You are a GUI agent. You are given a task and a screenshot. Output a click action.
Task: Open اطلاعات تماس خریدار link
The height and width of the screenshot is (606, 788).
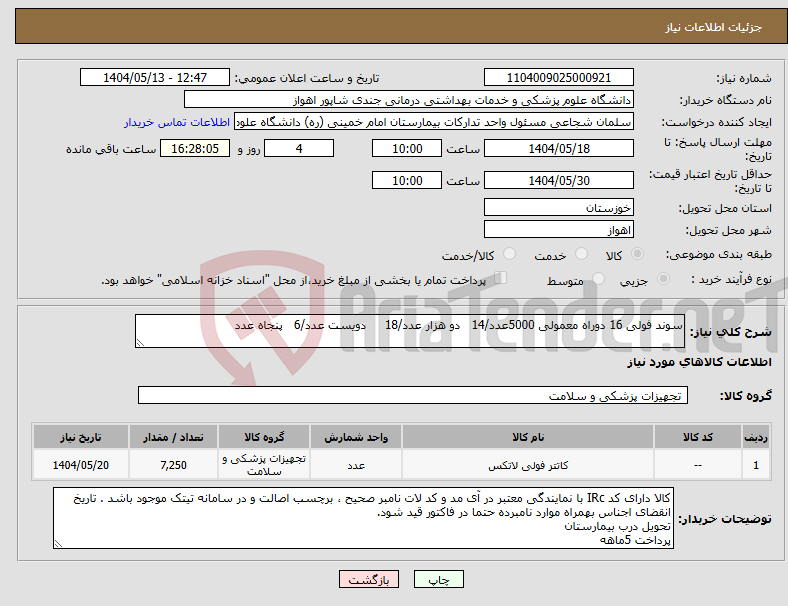click(177, 122)
